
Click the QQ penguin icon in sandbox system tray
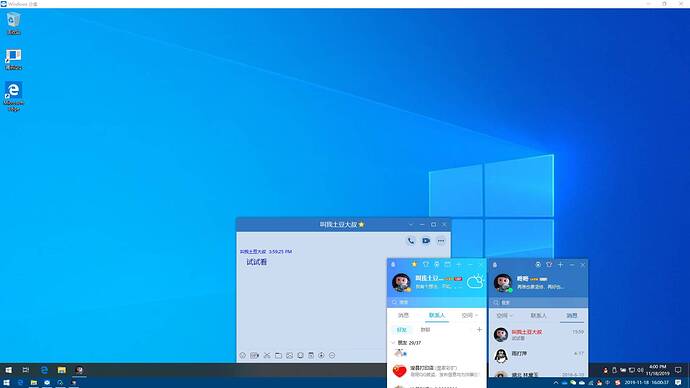[606, 370]
